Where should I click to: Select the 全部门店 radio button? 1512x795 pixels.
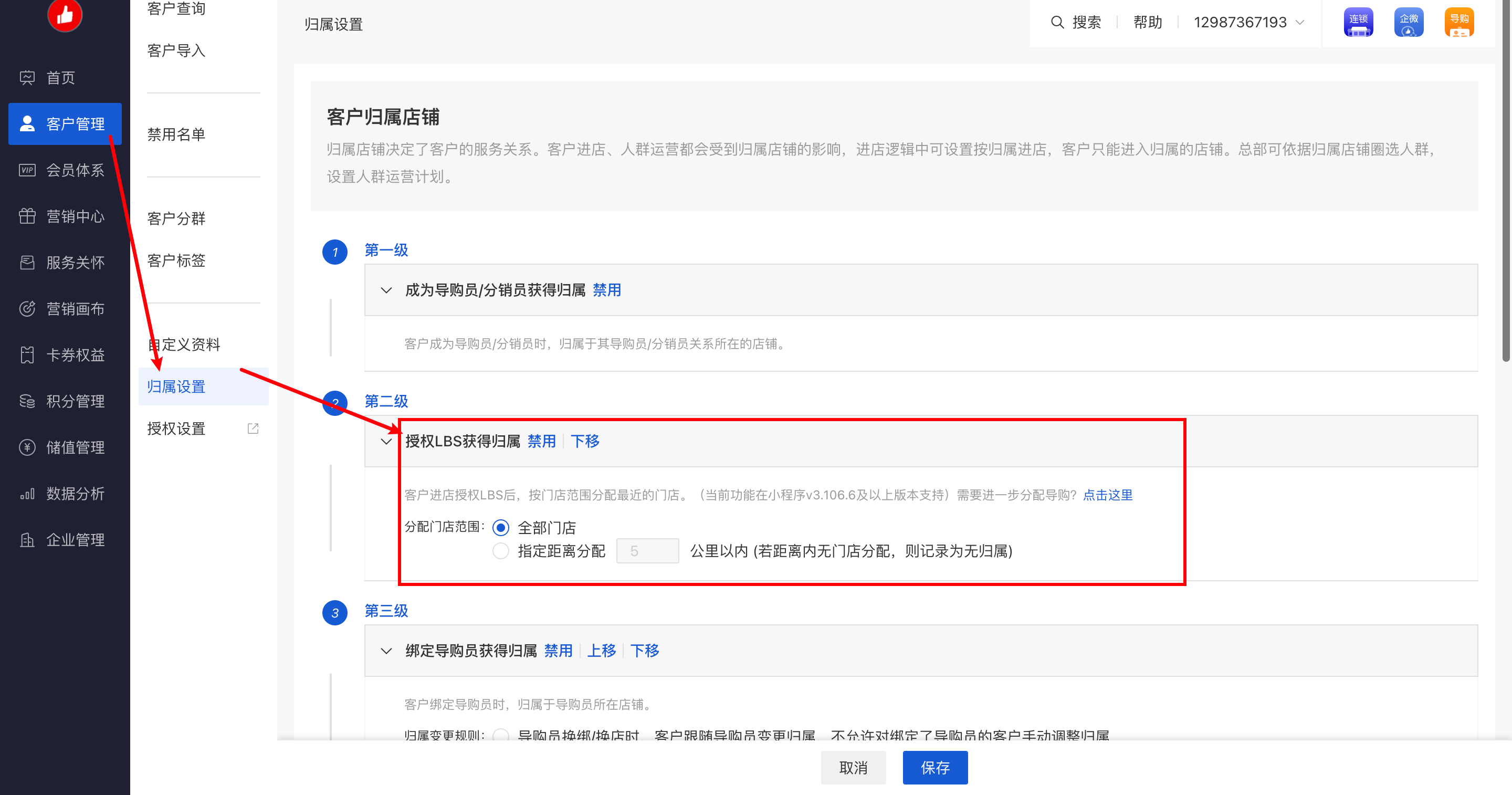click(501, 528)
